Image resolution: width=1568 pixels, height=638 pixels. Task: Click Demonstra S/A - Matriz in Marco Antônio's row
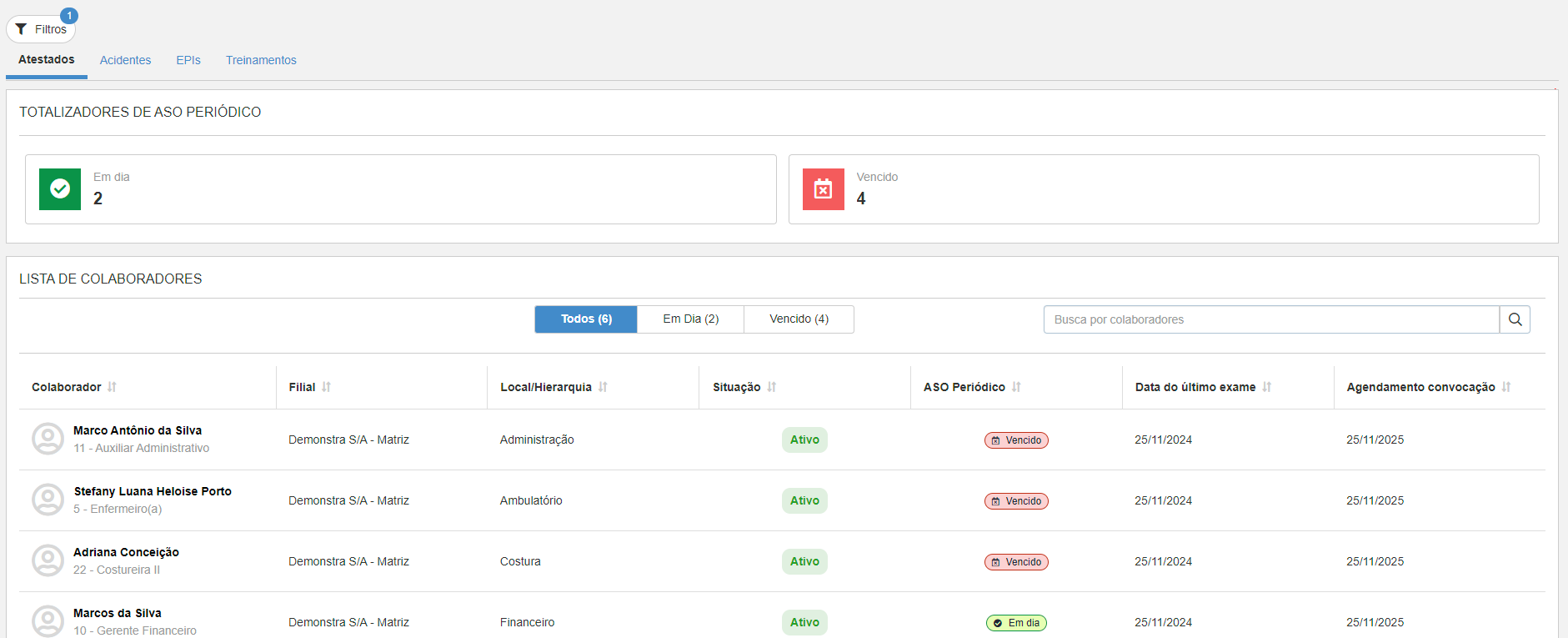click(348, 440)
